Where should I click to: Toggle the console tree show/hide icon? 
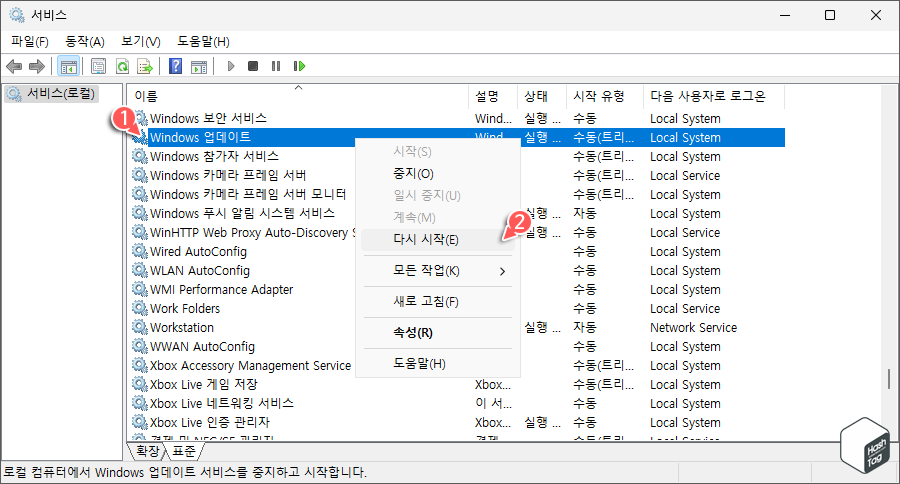click(69, 67)
